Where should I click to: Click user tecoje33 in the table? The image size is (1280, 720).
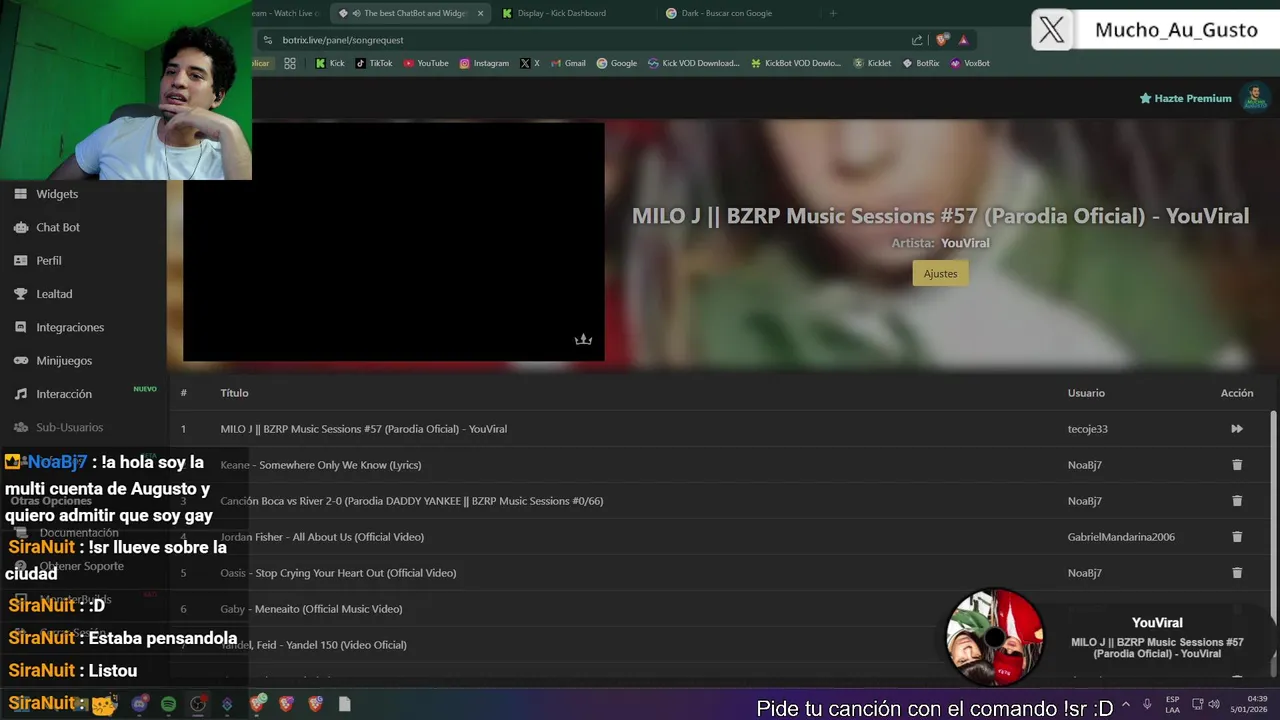1087,429
